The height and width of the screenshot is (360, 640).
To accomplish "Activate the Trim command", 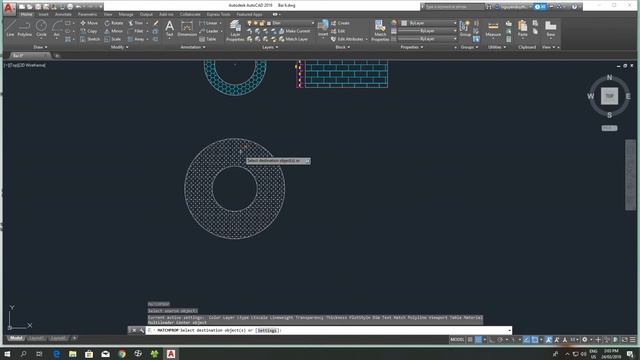I will (x=136, y=23).
